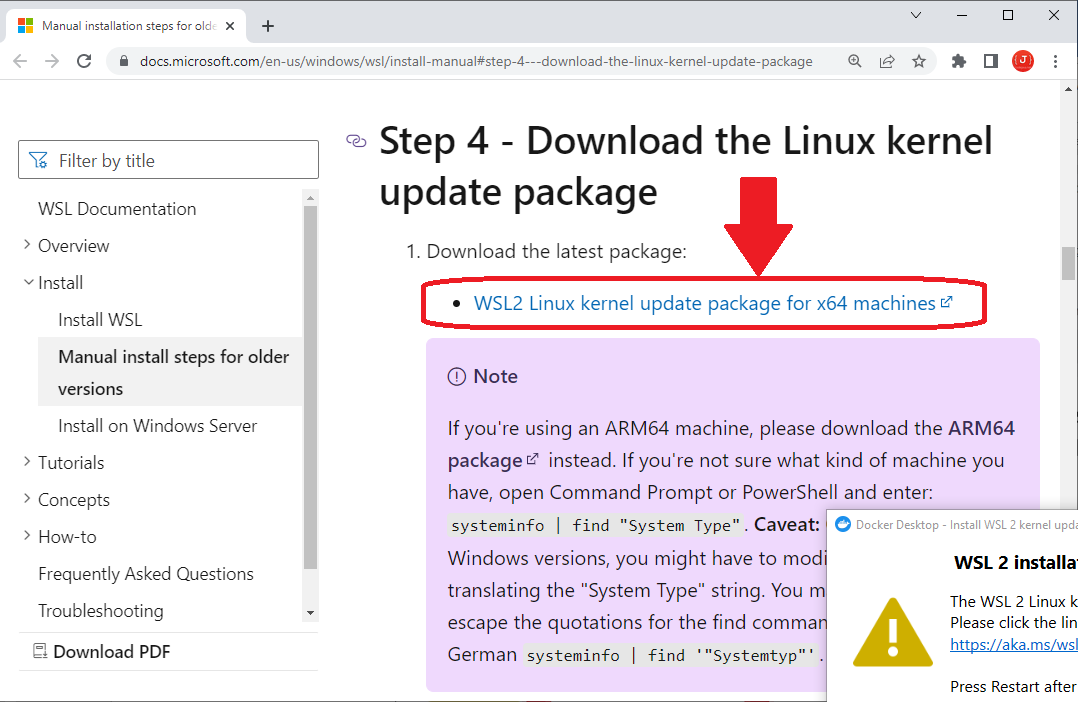Select the Manual installation steps tab
The width and height of the screenshot is (1078, 702).
pyautogui.click(x=127, y=26)
